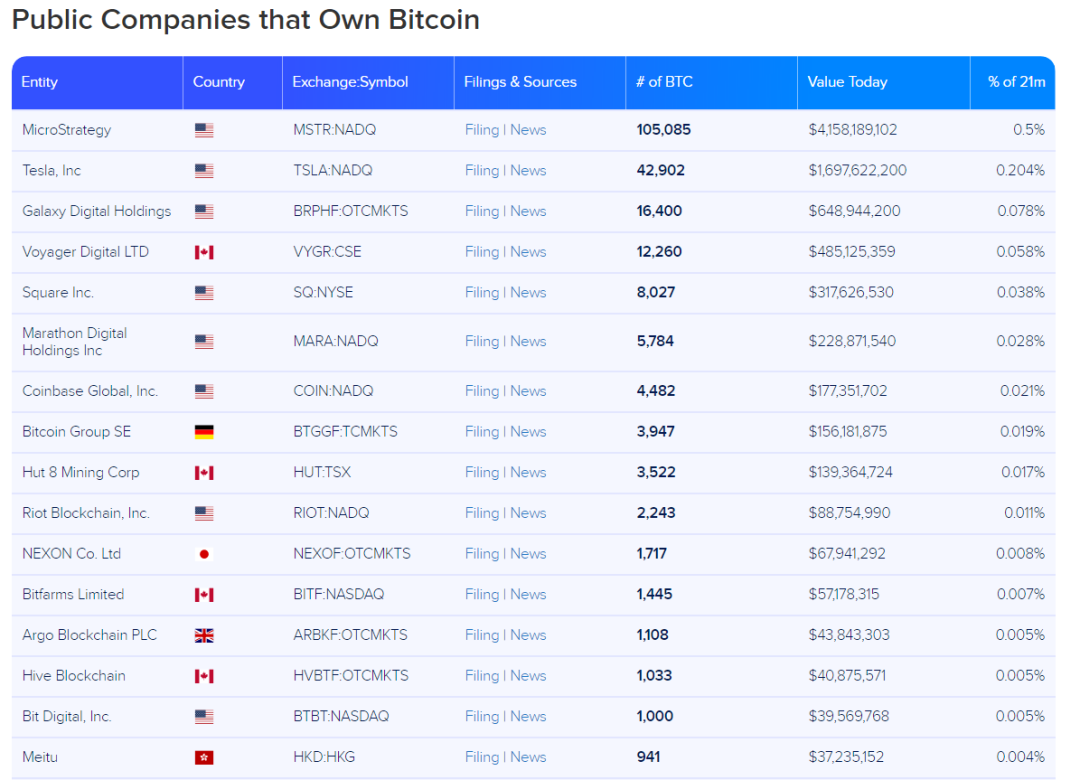Sort table by # of BTC header
Screen dimensions: 1080x780
point(664,82)
